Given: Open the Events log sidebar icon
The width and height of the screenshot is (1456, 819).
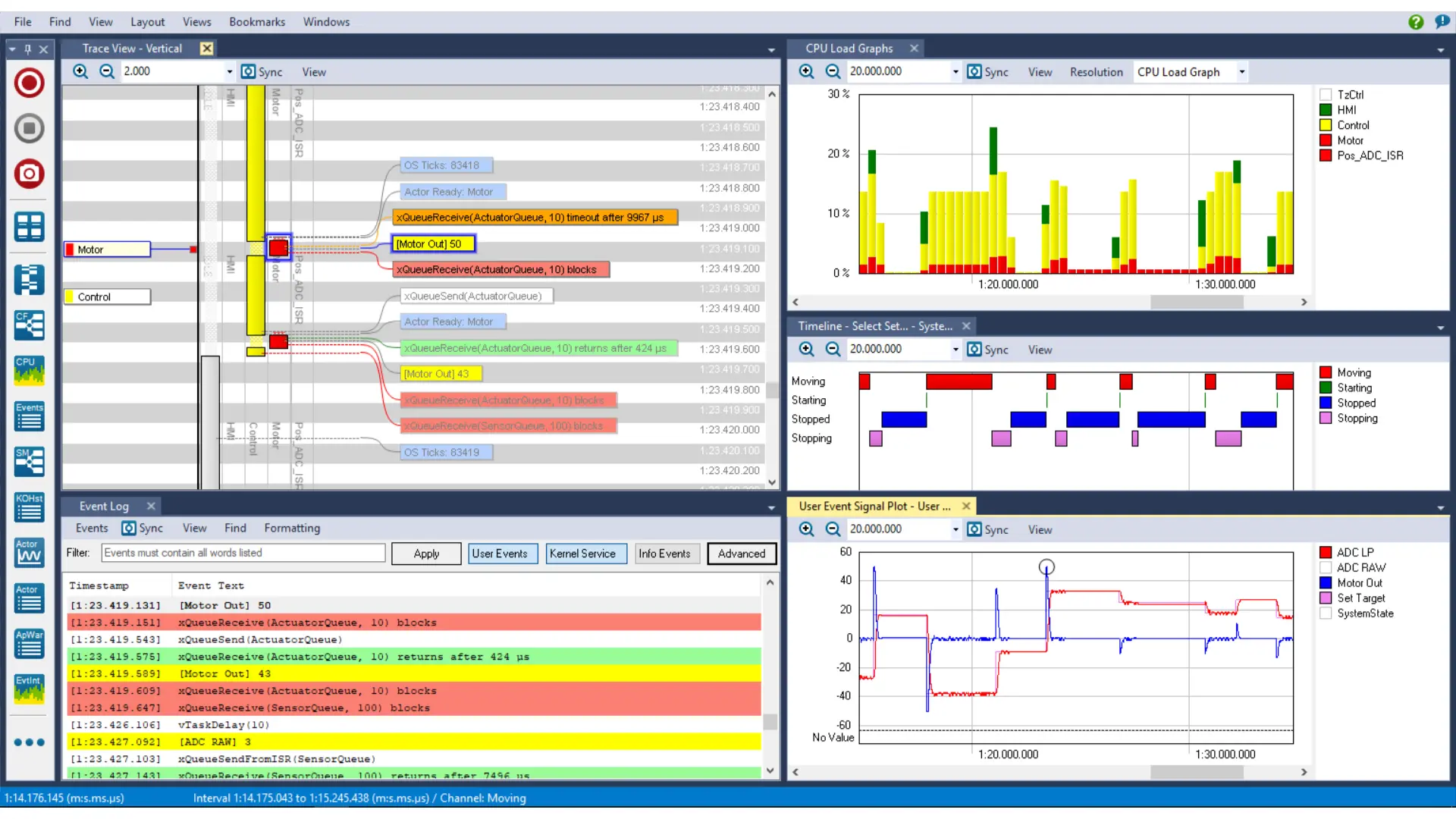Looking at the screenshot, I should coord(29,416).
